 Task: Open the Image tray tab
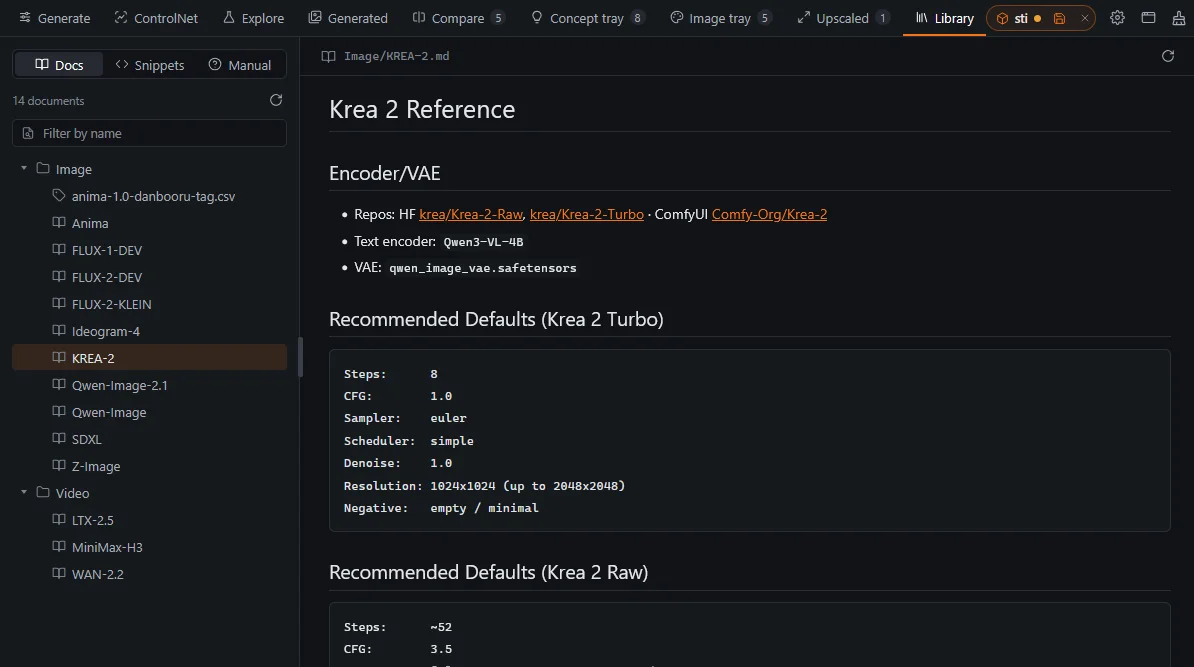tap(720, 18)
